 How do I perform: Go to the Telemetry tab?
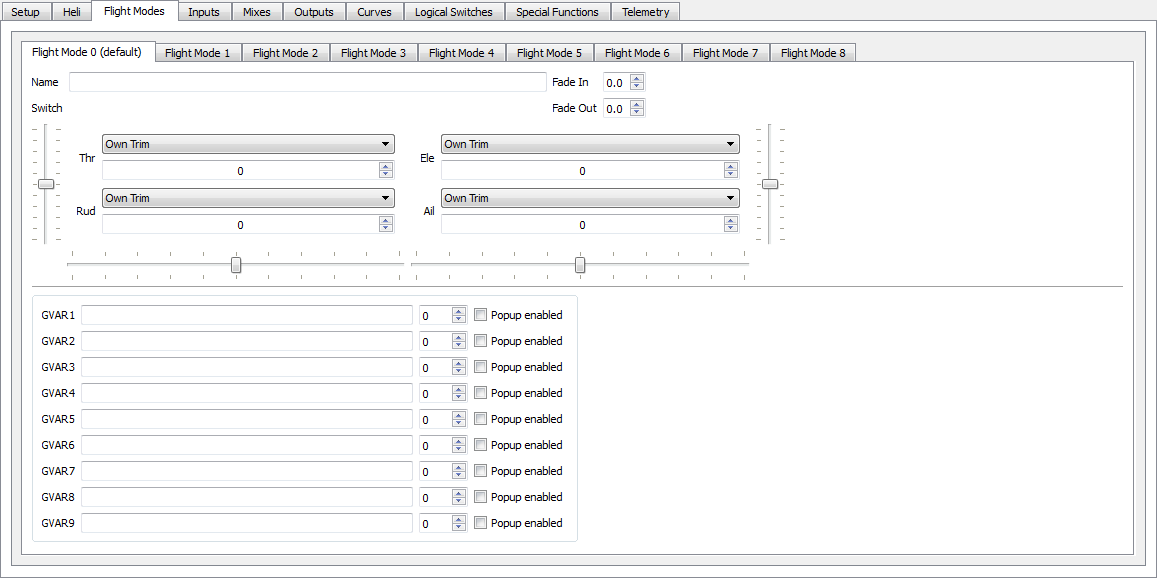(x=645, y=12)
